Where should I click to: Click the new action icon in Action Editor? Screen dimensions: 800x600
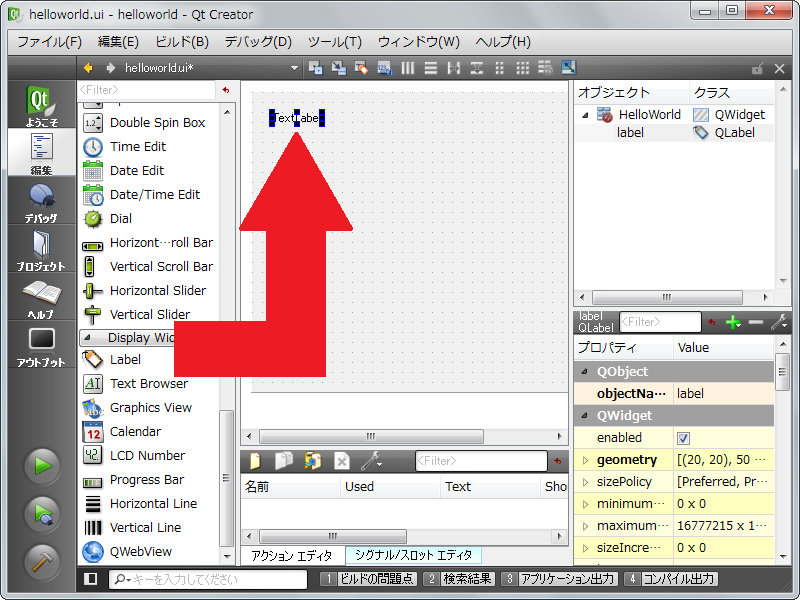click(255, 461)
